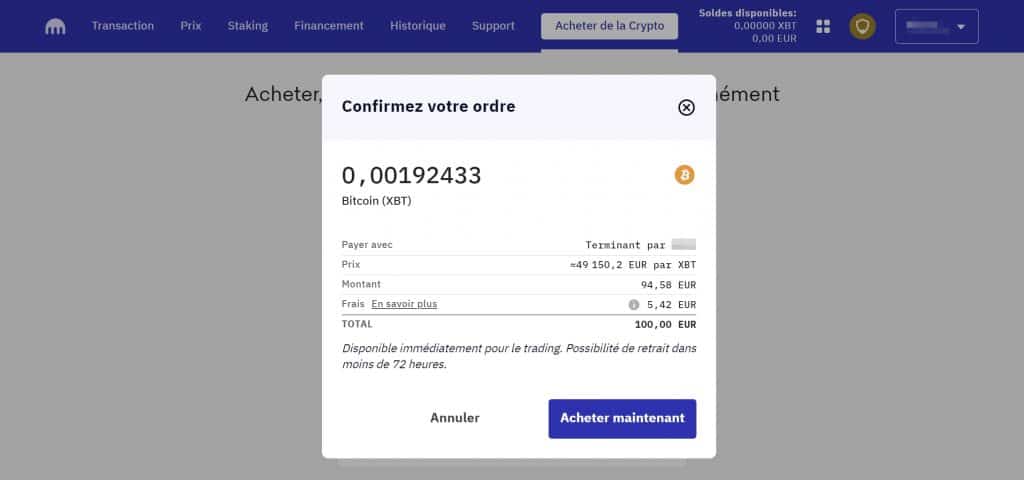Click the Kraken logo icon
1024x480 pixels.
pyautogui.click(x=55, y=27)
